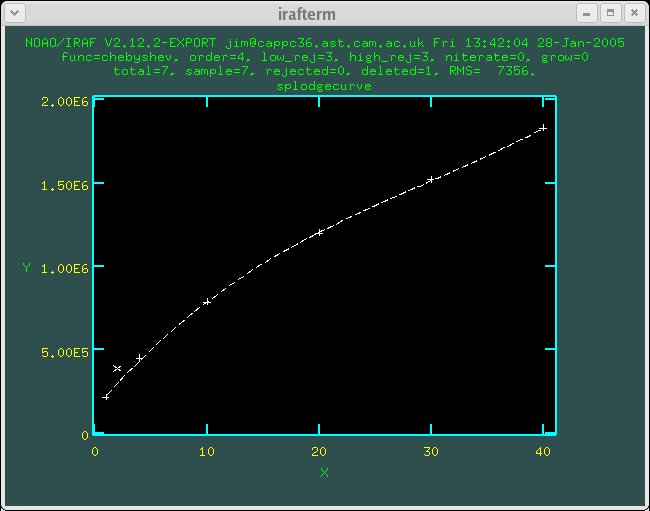This screenshot has width=650, height=511.
Task: Click the green Y axis label
Action: (x=27, y=267)
